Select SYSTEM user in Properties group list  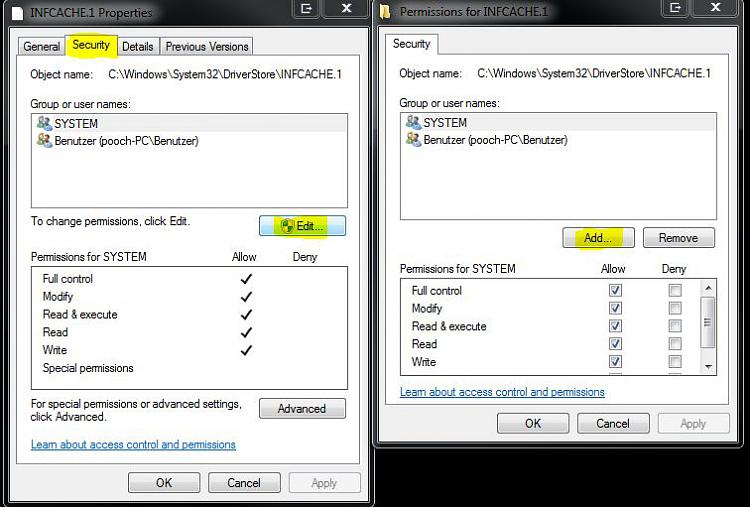(189, 123)
